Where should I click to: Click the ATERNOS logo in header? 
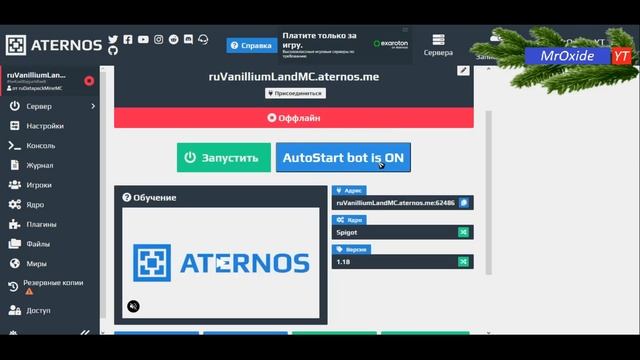coord(54,45)
